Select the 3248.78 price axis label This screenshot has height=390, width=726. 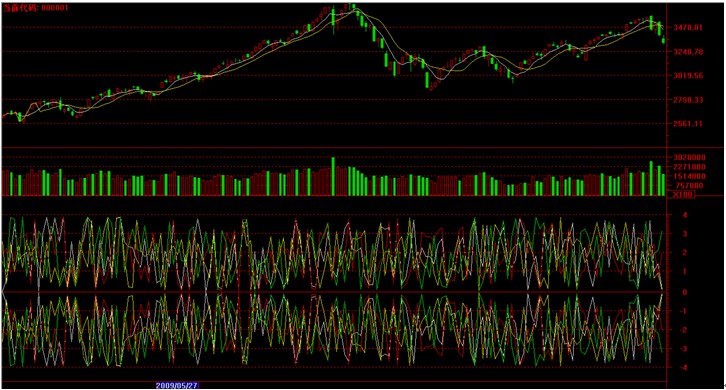tap(688, 51)
